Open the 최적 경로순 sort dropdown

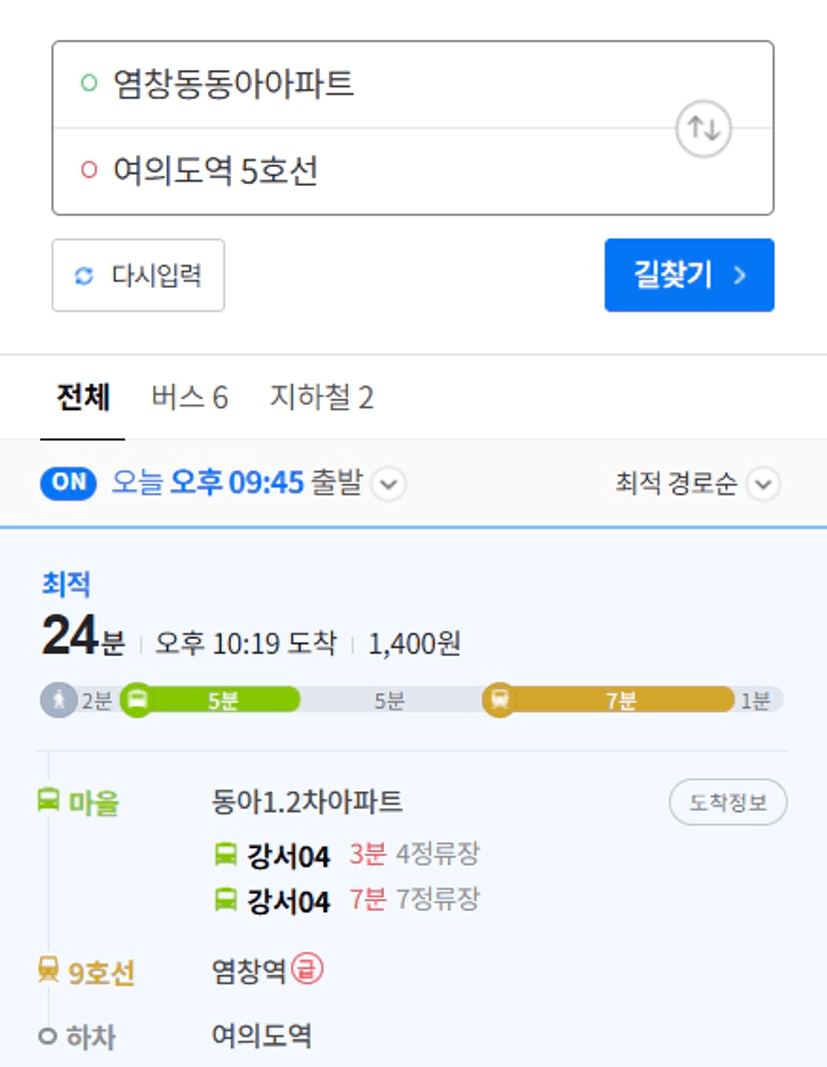(x=698, y=484)
